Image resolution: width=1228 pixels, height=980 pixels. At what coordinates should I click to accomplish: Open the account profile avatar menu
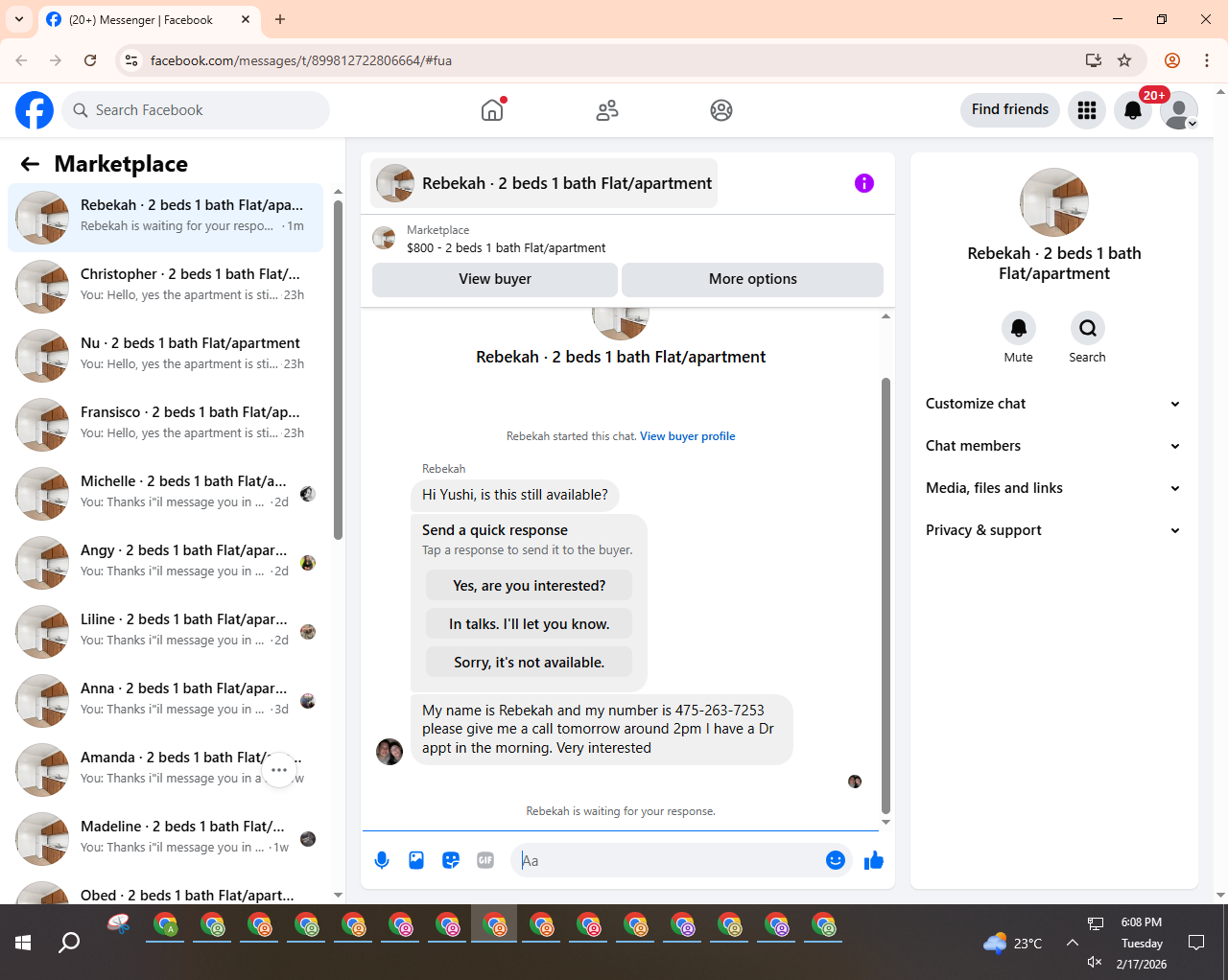point(1179,110)
